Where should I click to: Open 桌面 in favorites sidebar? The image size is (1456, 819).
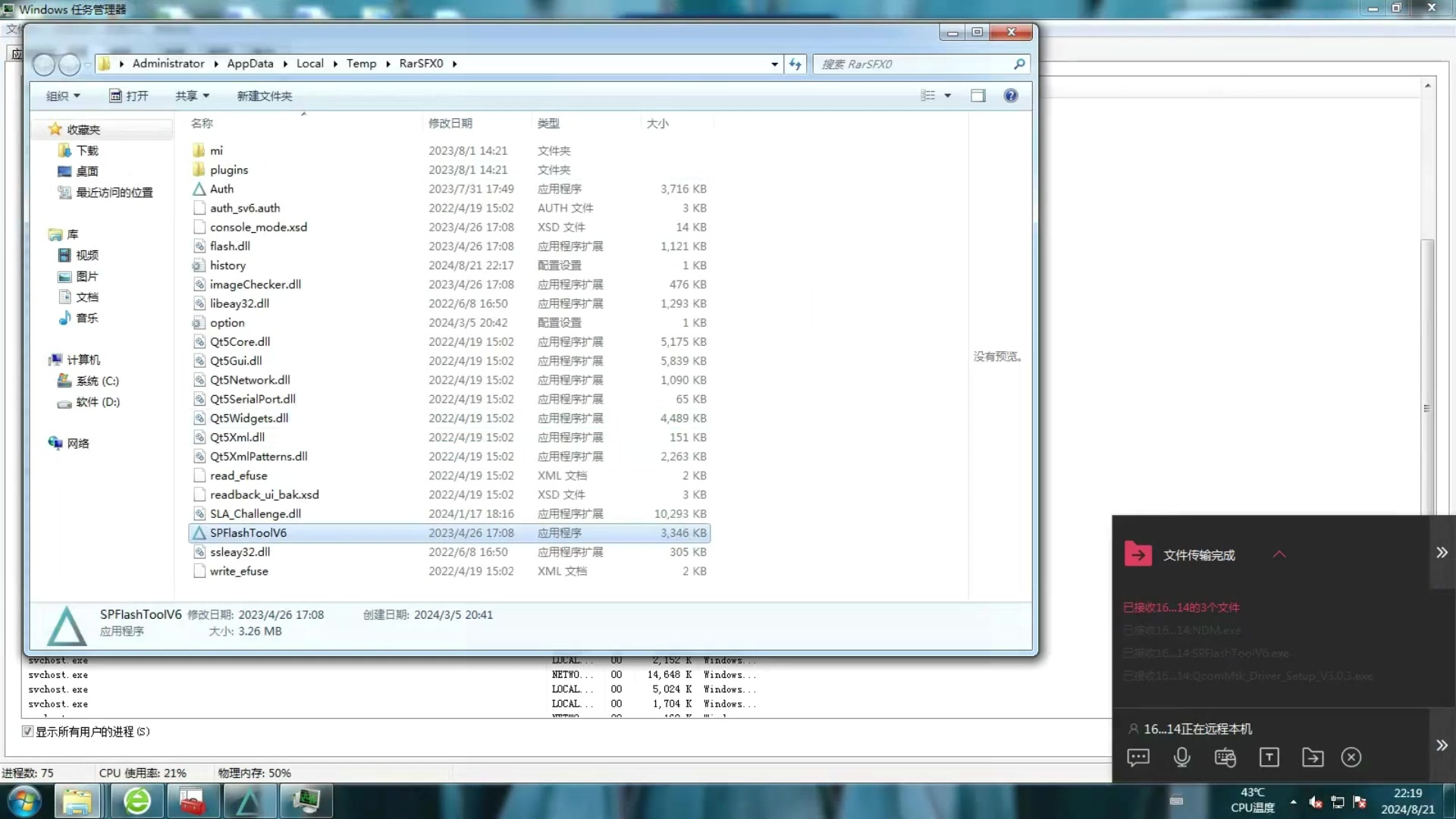[x=79, y=171]
